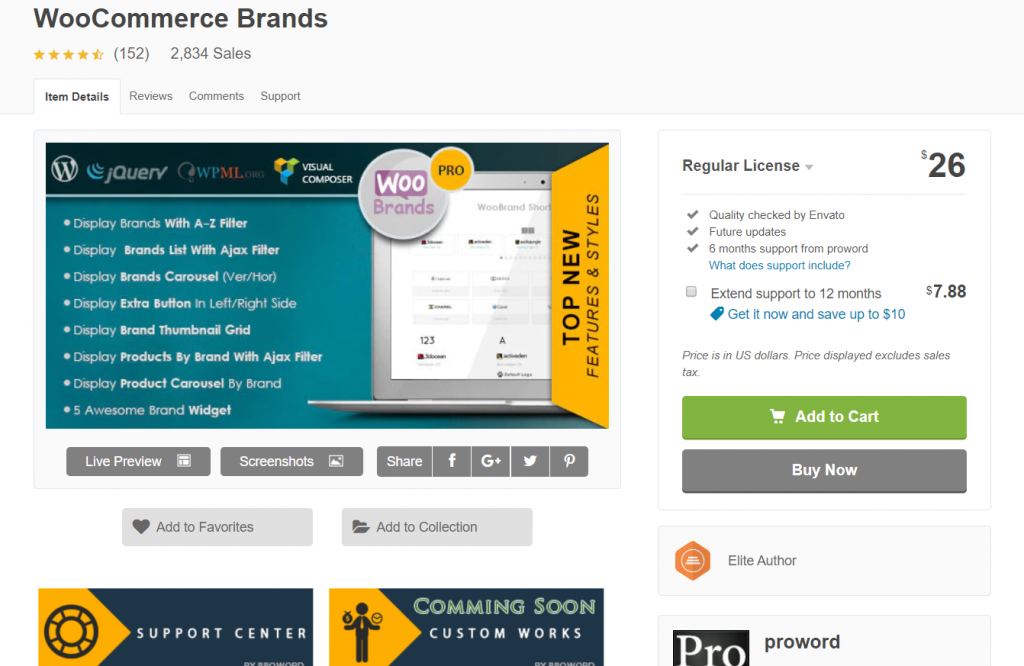Pin item with Pinterest icon
The image size is (1024, 666).
(569, 461)
